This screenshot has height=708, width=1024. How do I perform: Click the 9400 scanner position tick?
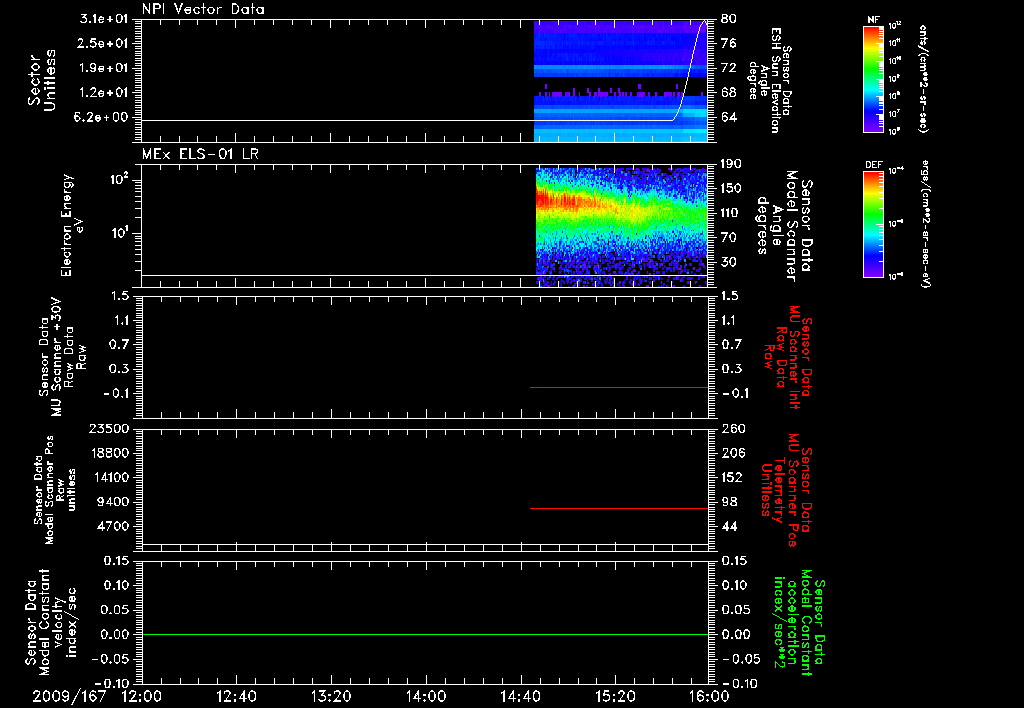click(113, 502)
